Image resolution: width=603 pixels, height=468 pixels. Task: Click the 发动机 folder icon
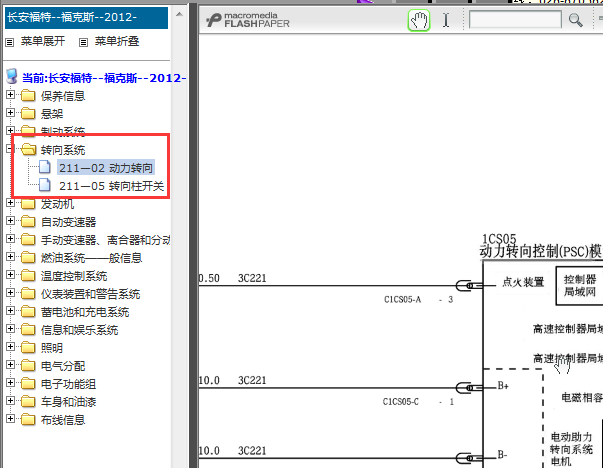point(28,203)
